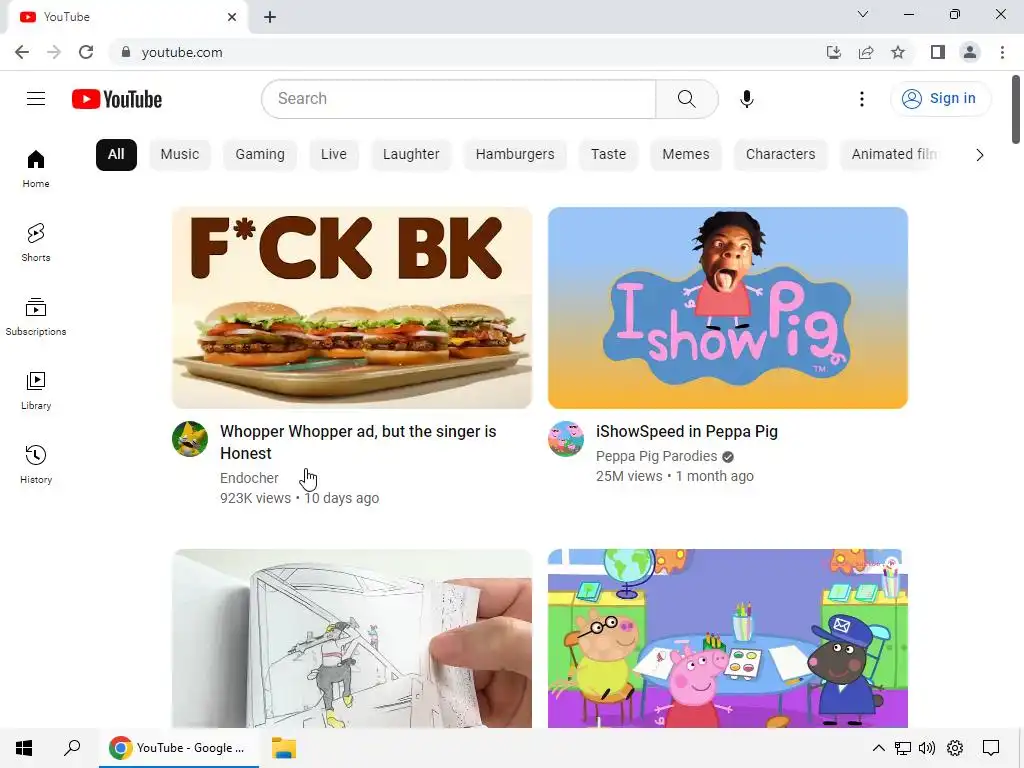Viewport: 1024px width, 768px height.
Task: Open the tab search chevron
Action: pyautogui.click(x=863, y=14)
